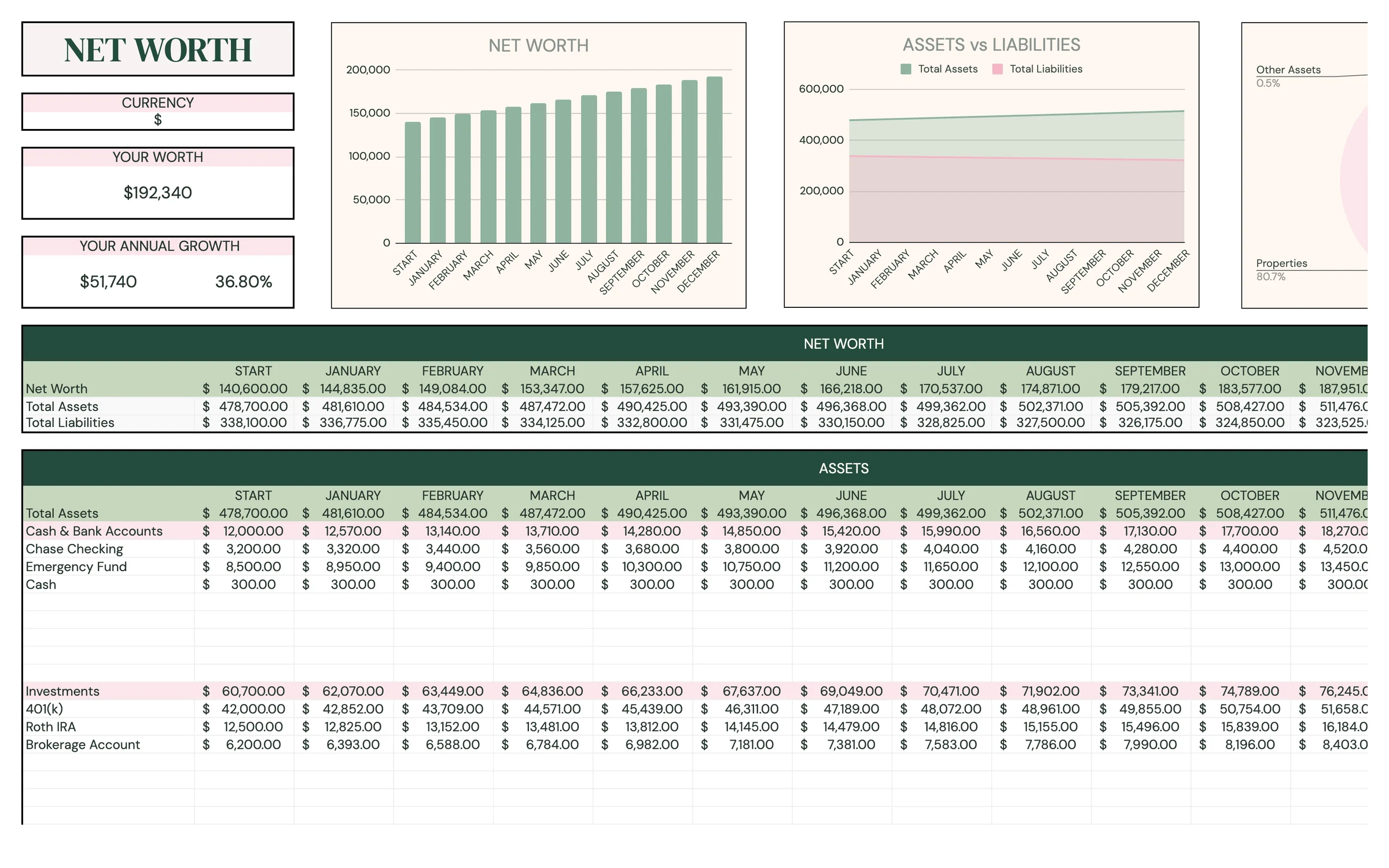The height and width of the screenshot is (868, 1389).
Task: Select 401(k) OCTOBER cell 50,754.00
Action: click(x=1241, y=709)
